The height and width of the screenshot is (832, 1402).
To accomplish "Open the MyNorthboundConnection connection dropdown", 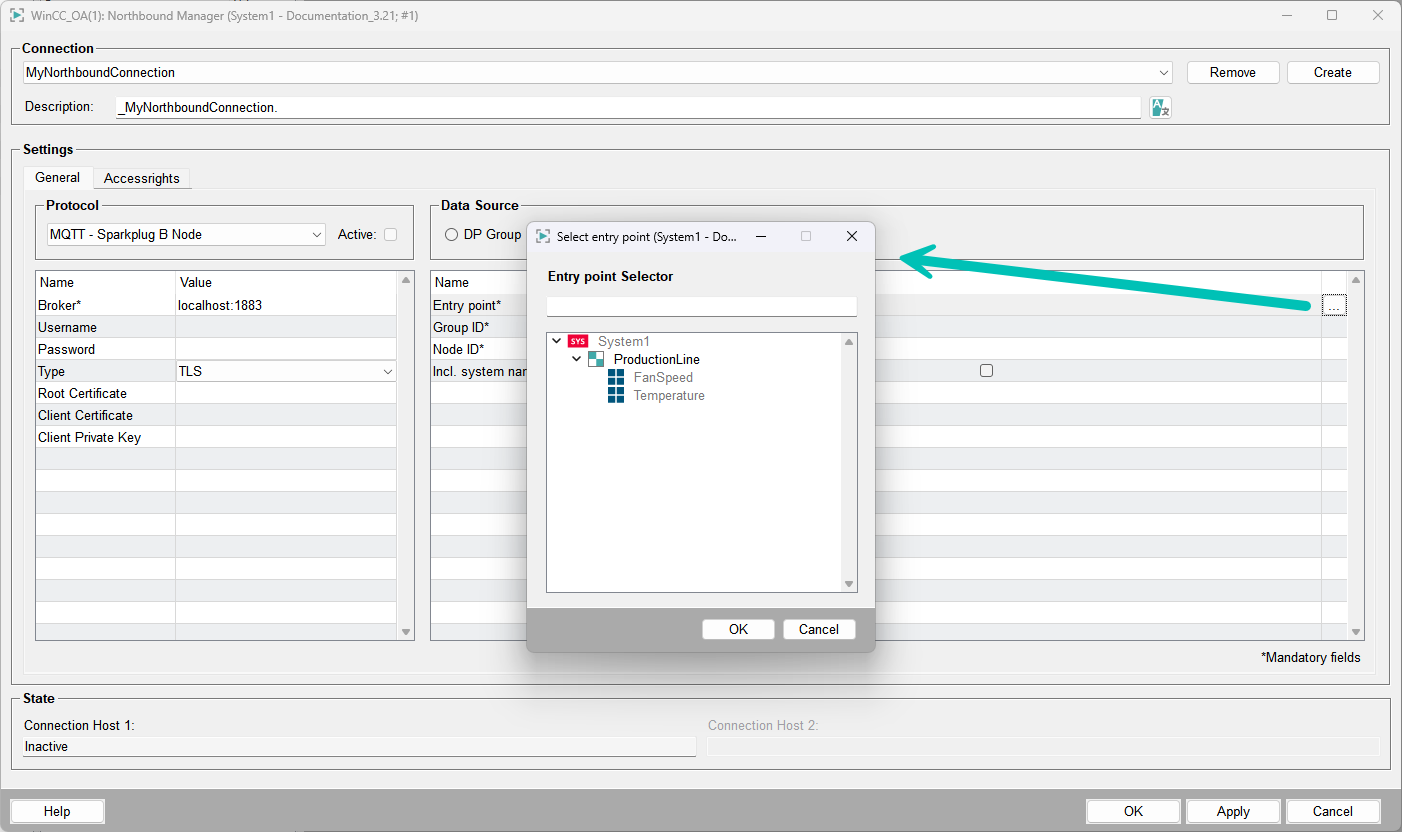I will (1164, 73).
